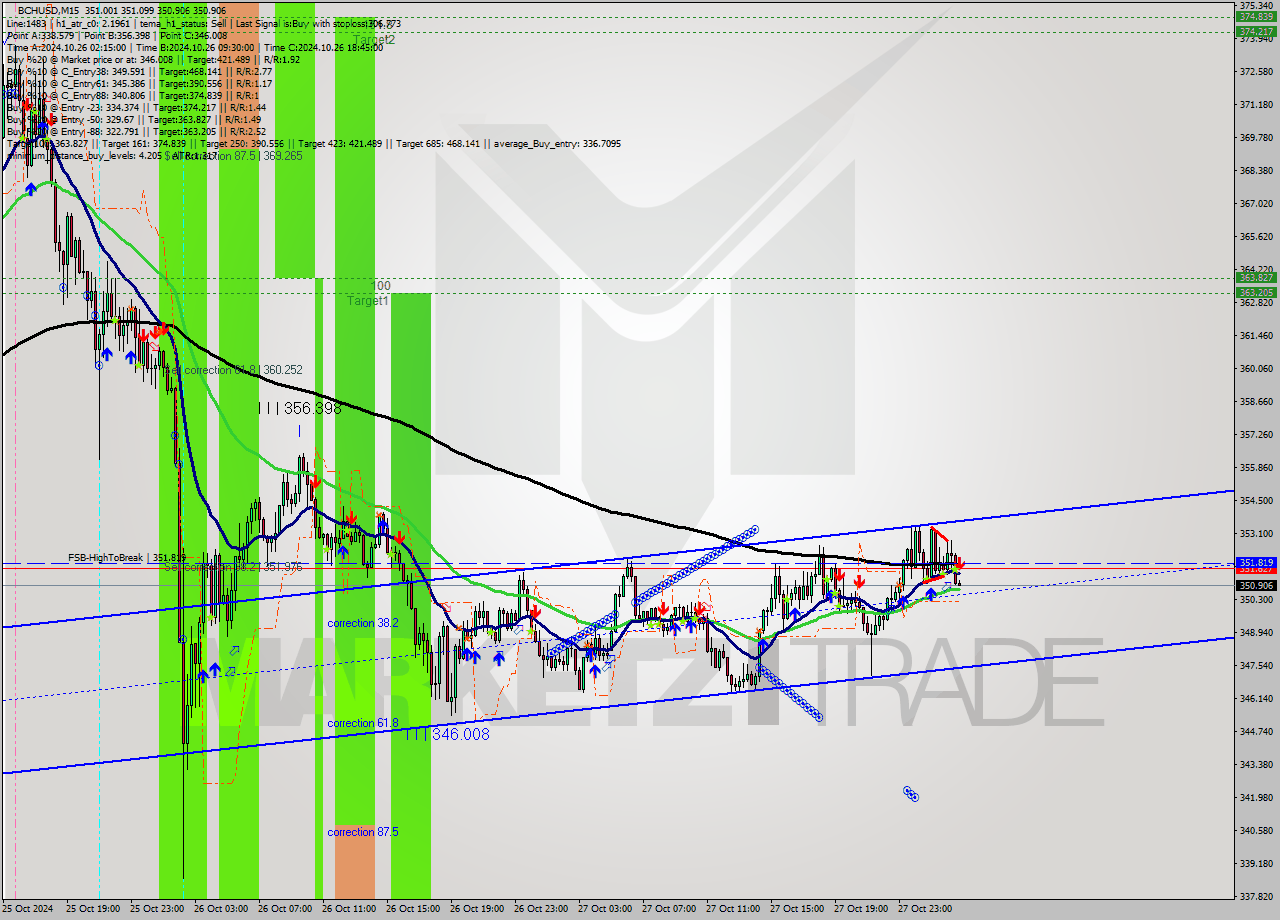Viewport: 1280px width, 920px height.
Task: Click the '26 Oct 15:00' time axis label
Action: 412,909
